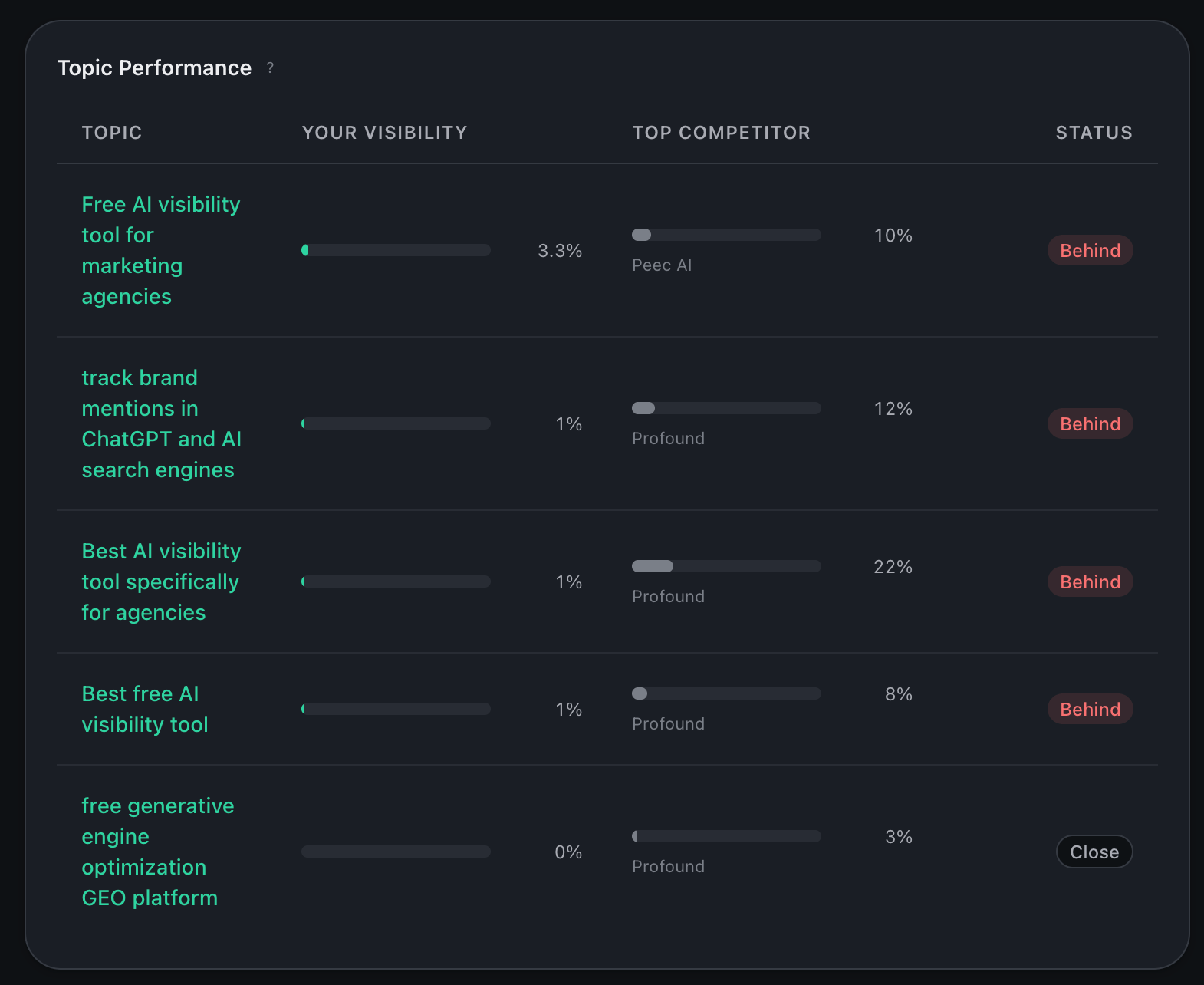
Task: Click Profound label in the 22% row
Action: tap(668, 597)
